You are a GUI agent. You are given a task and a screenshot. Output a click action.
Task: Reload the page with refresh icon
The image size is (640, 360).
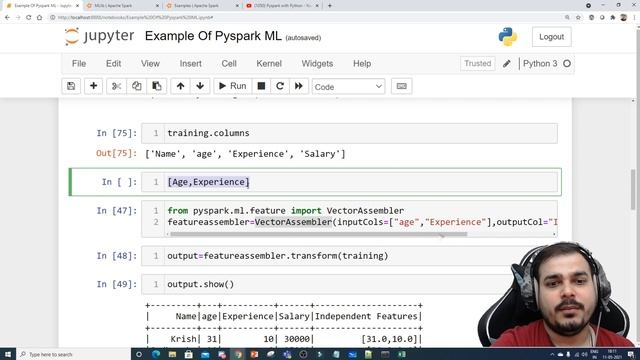(x=29, y=18)
